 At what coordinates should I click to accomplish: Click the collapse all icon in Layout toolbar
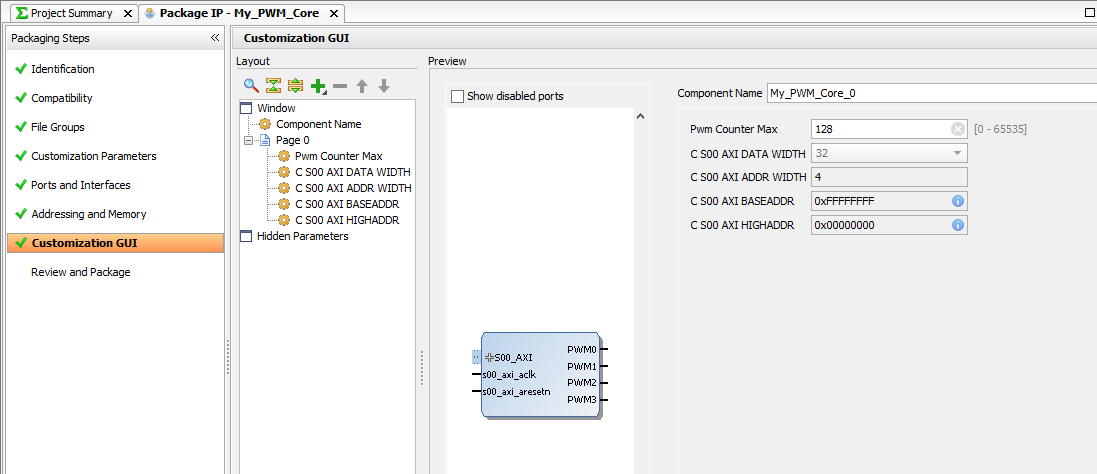click(x=273, y=86)
